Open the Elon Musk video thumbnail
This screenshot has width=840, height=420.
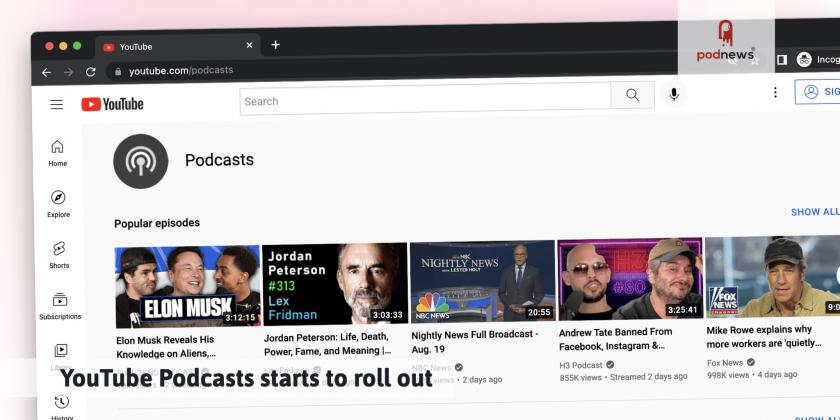coord(188,287)
